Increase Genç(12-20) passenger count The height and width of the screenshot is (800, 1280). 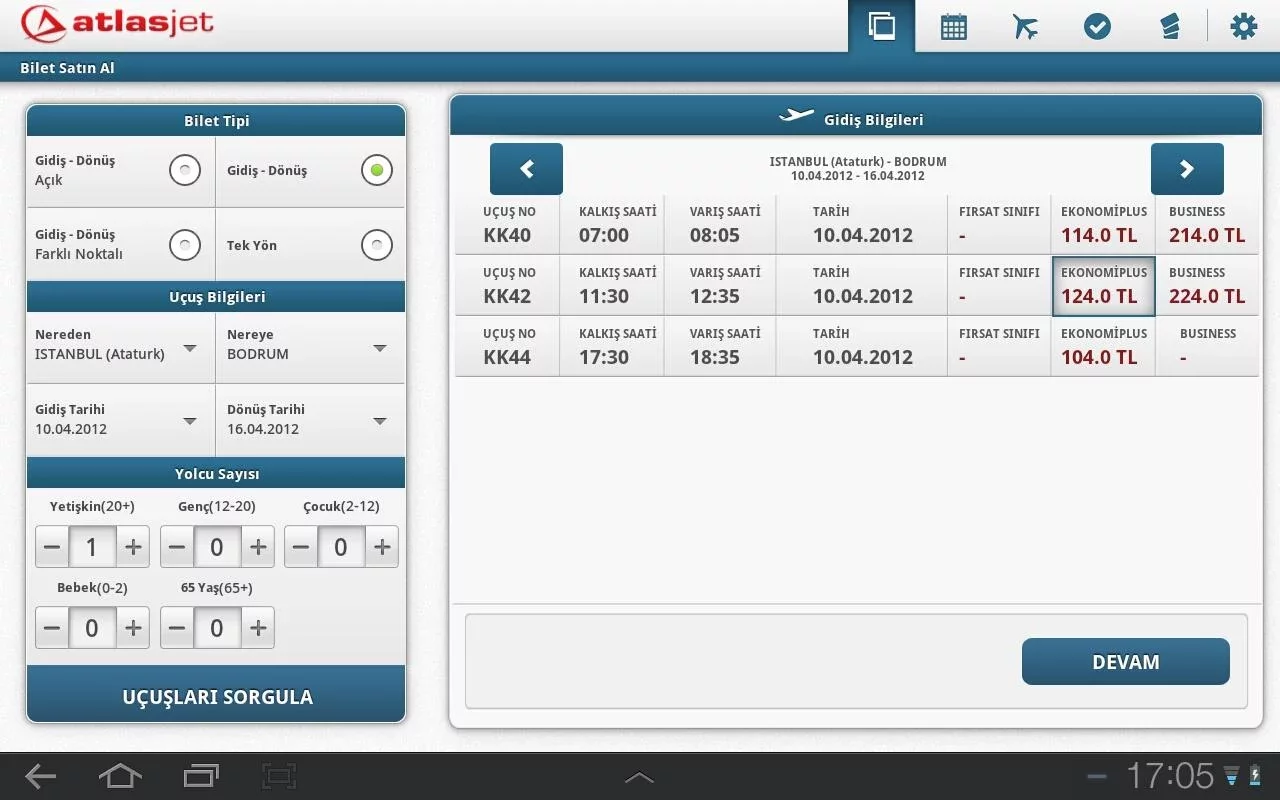258,547
